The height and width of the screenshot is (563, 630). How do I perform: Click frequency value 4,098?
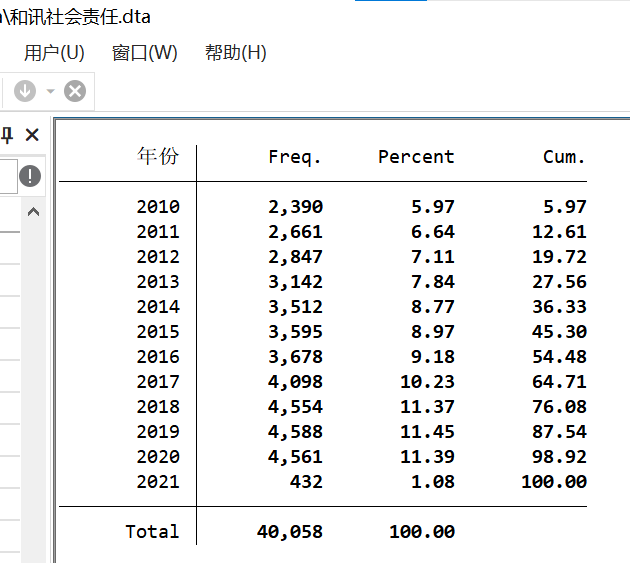[x=295, y=382]
